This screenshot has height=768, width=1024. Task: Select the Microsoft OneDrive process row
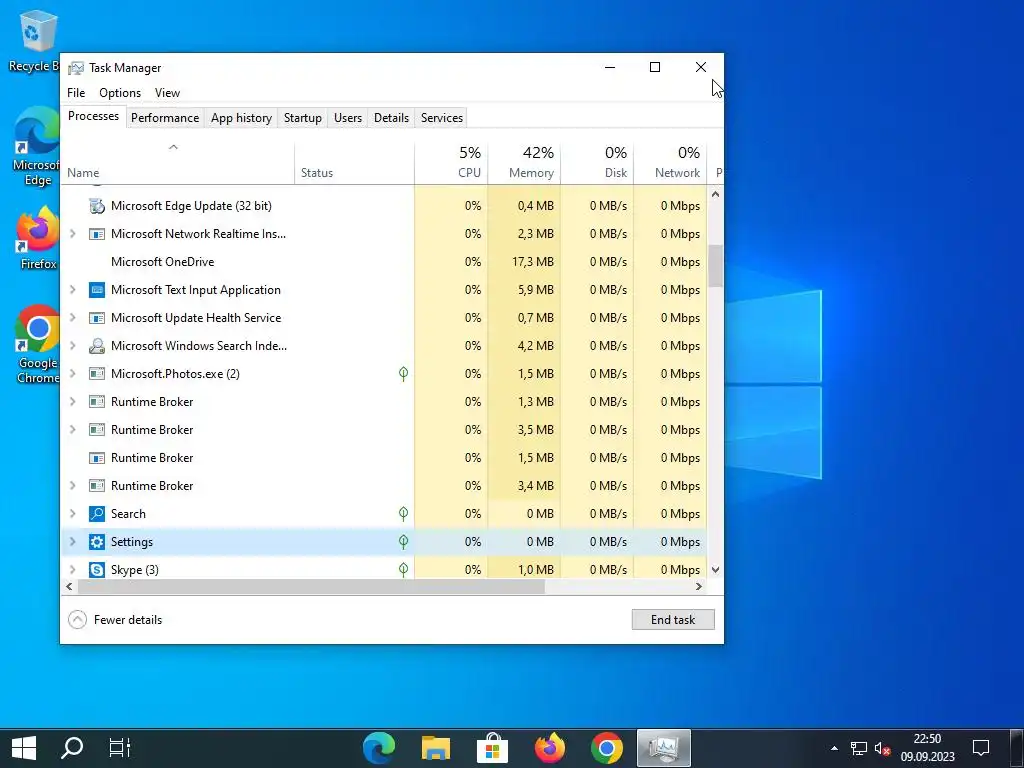tap(384, 262)
